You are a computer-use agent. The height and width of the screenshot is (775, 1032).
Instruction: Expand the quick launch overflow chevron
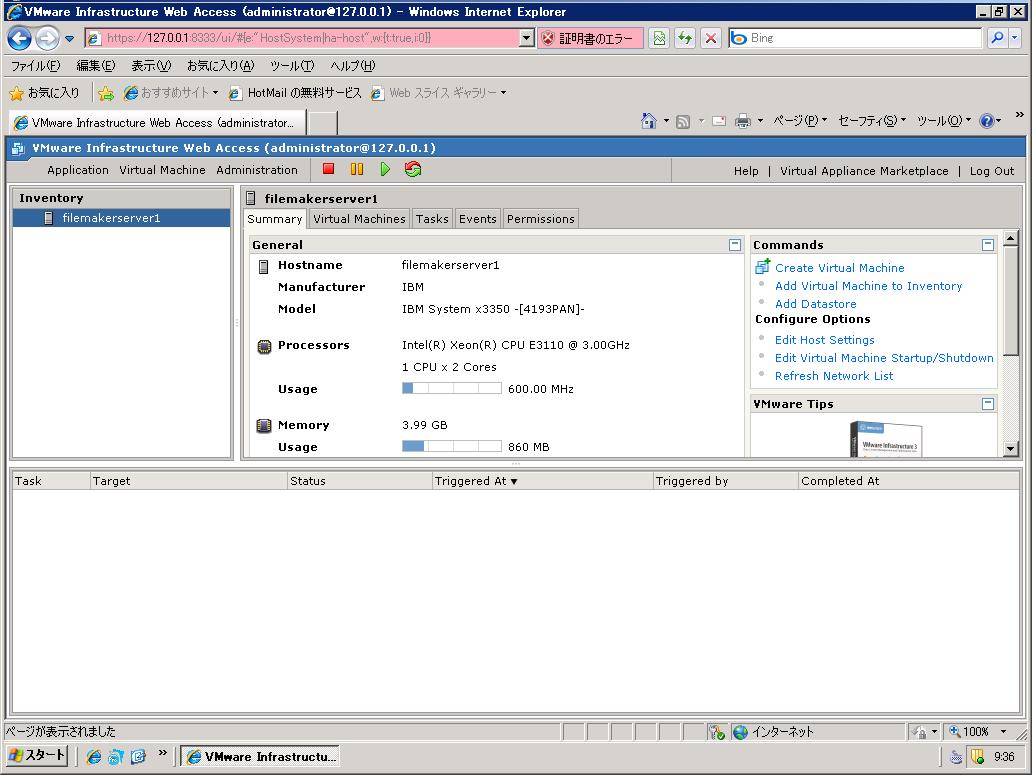click(163, 753)
